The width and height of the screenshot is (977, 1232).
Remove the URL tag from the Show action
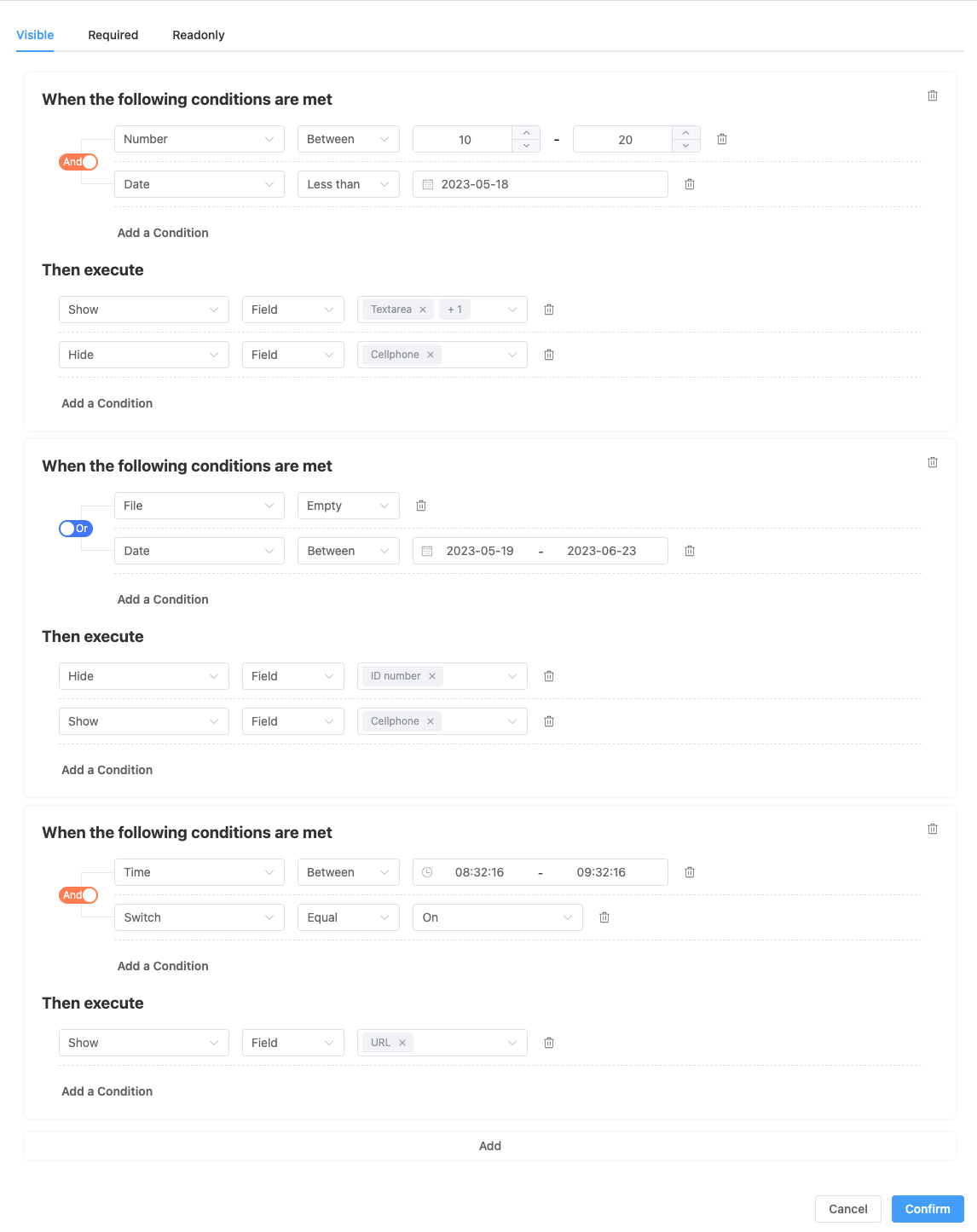pos(402,1042)
